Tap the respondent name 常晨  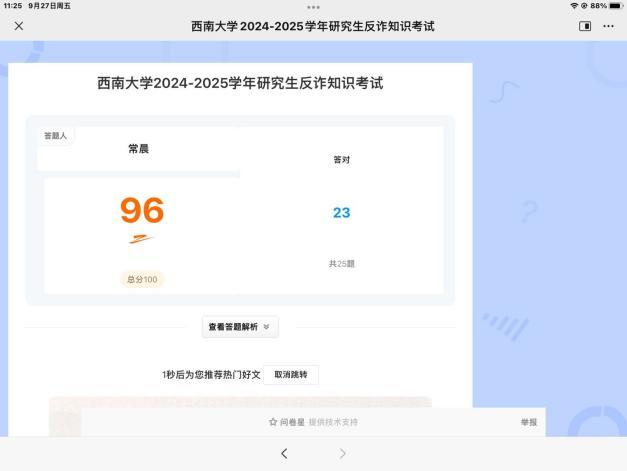click(x=138, y=149)
